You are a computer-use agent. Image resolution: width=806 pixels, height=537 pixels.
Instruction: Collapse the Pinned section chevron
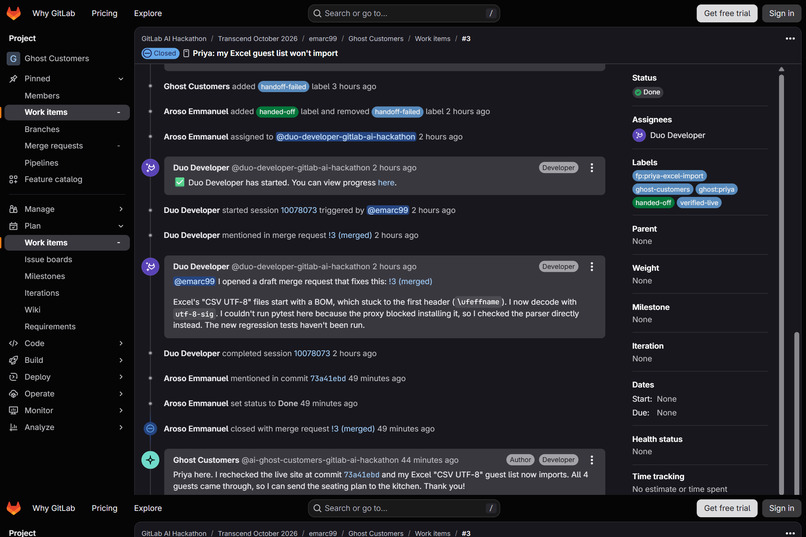tap(121, 79)
